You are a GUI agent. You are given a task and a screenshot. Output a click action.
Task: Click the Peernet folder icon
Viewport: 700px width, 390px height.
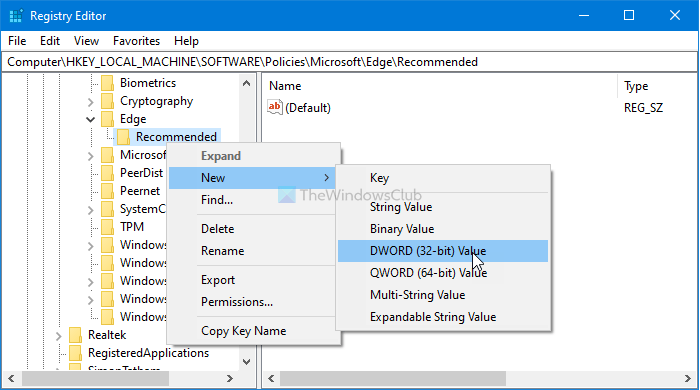coord(107,191)
